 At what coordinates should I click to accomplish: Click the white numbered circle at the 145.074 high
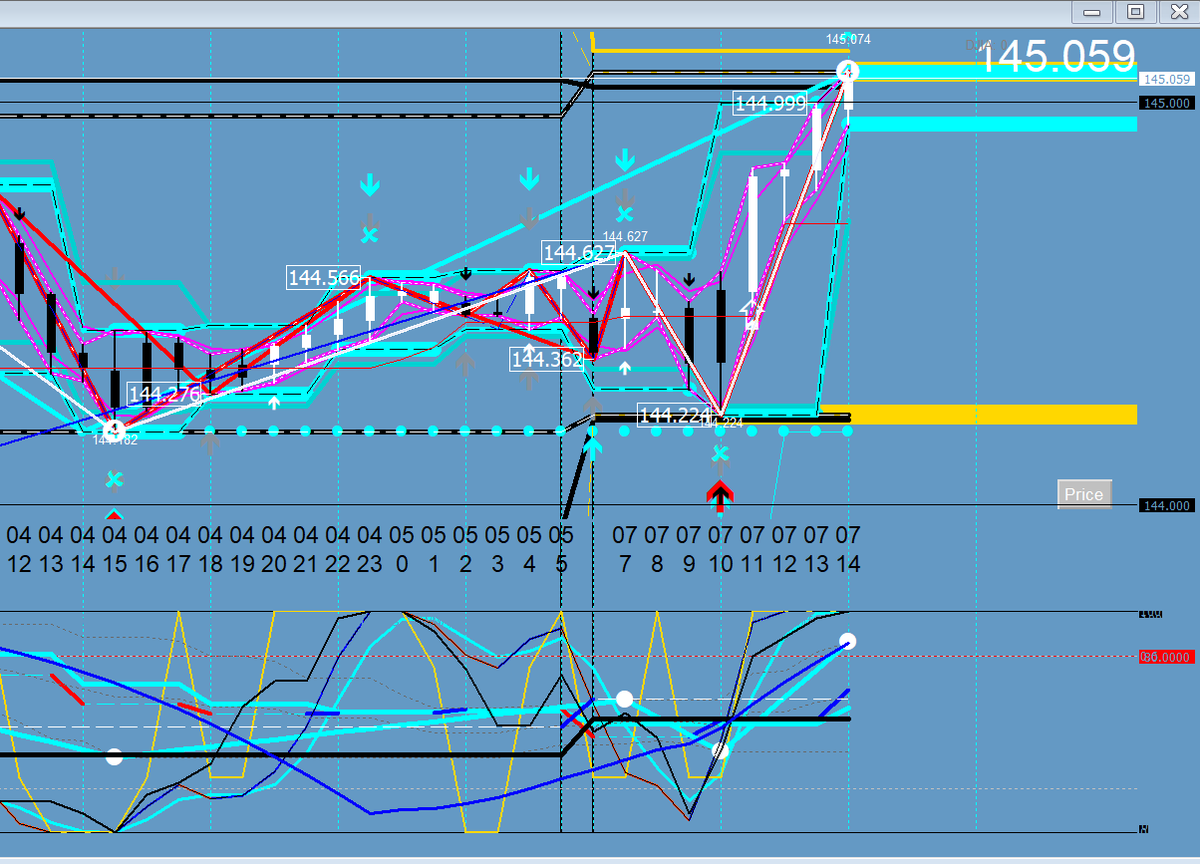click(x=847, y=72)
